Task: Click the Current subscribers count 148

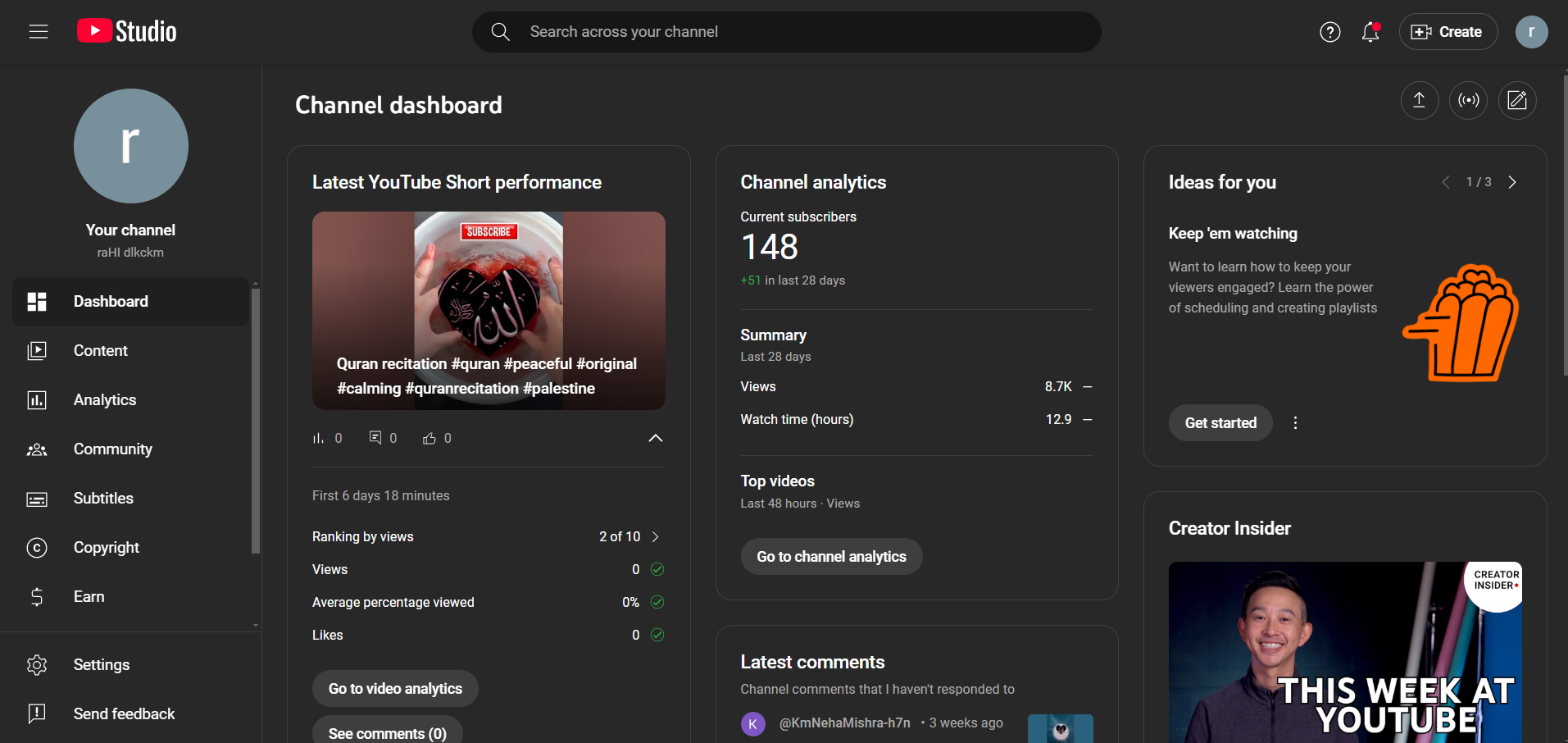Action: [x=770, y=247]
